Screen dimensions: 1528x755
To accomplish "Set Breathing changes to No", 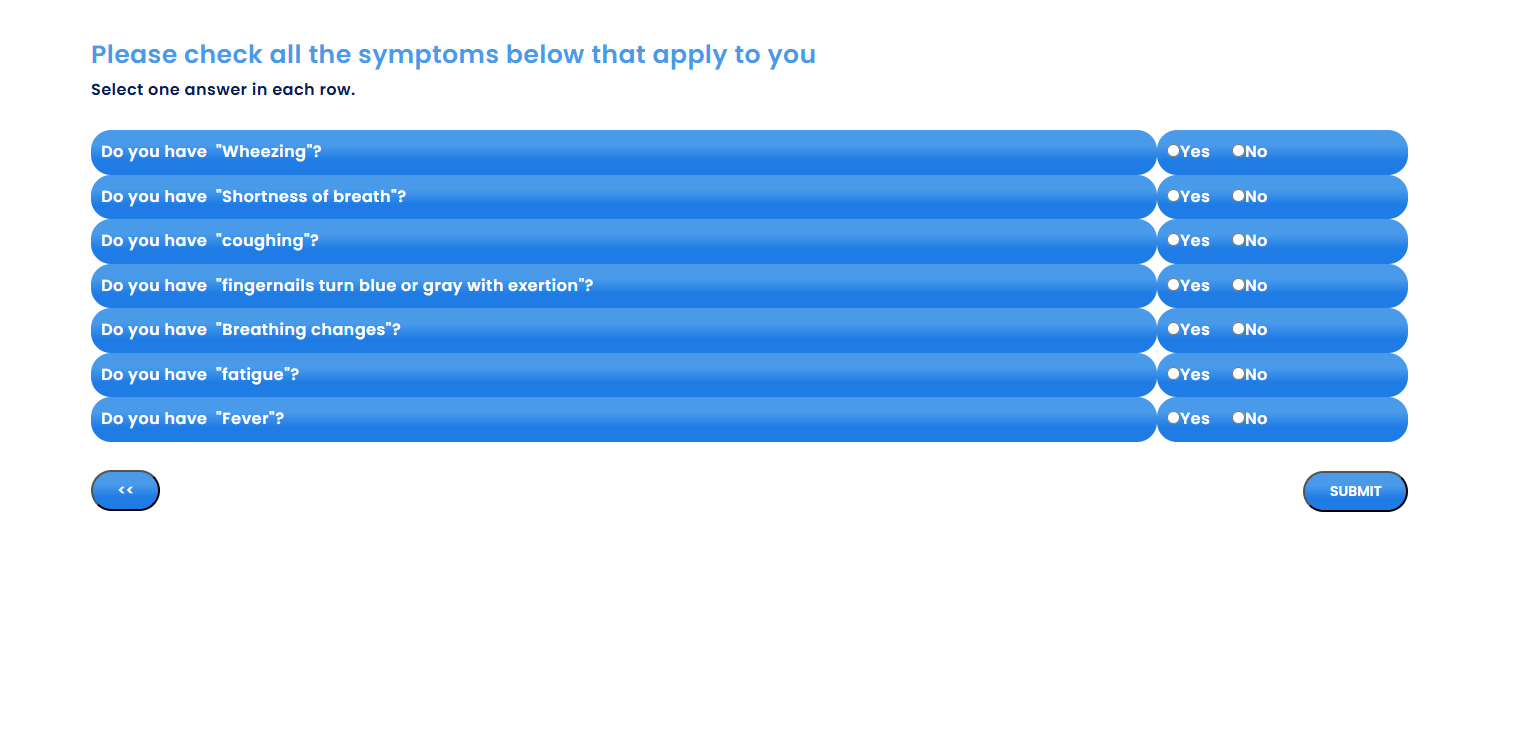I will pyautogui.click(x=1238, y=329).
